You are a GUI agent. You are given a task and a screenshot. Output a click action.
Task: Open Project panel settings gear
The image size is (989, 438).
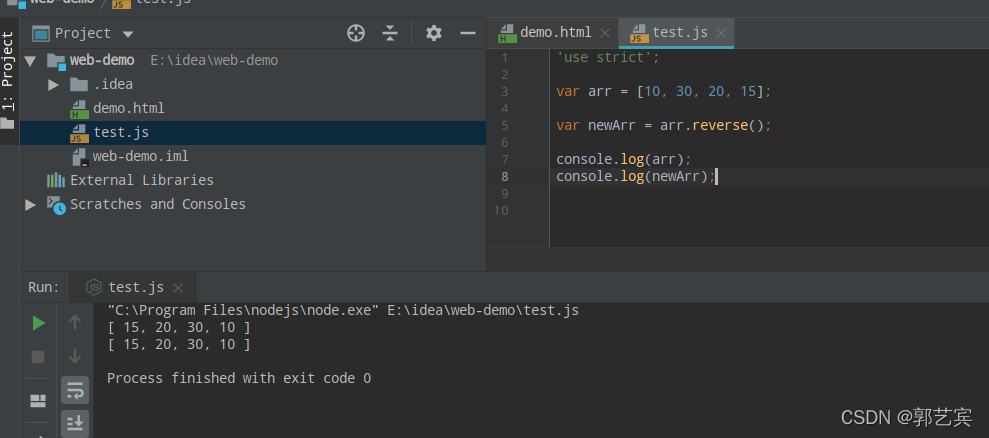433,33
